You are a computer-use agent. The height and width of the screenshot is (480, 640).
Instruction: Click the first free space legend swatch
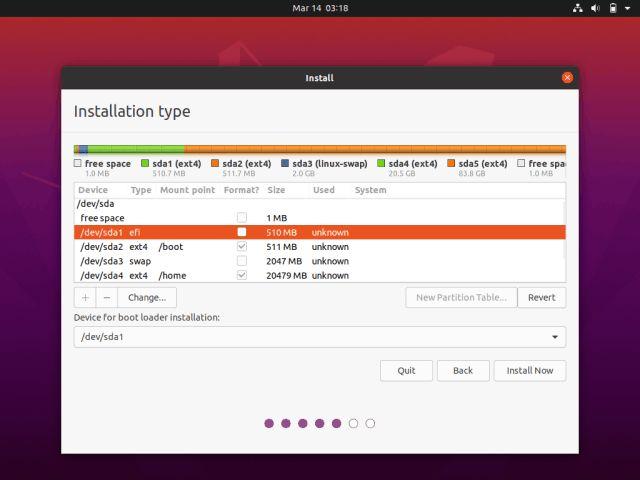(x=78, y=163)
